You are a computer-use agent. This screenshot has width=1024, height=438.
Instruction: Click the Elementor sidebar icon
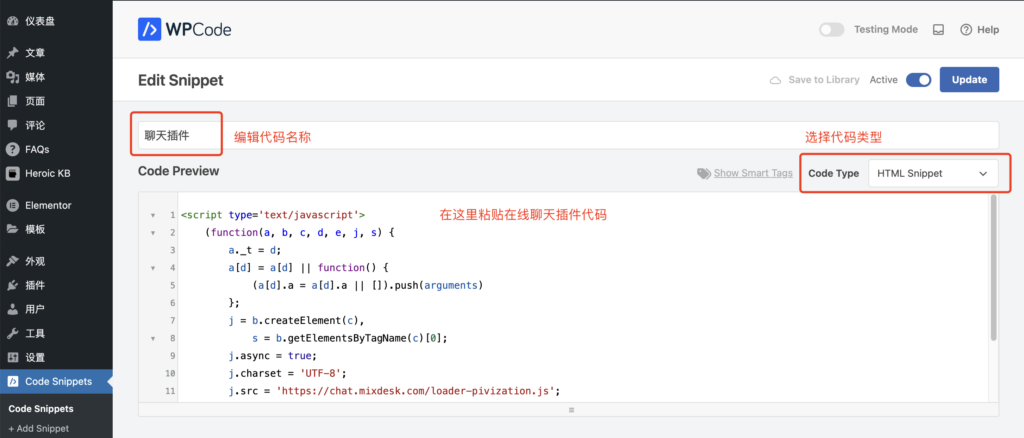coord(12,205)
